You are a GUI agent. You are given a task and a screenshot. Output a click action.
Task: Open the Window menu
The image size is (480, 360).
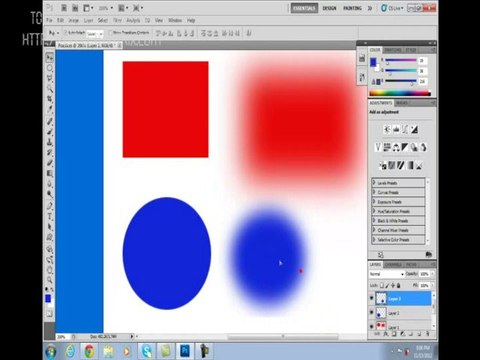point(175,20)
